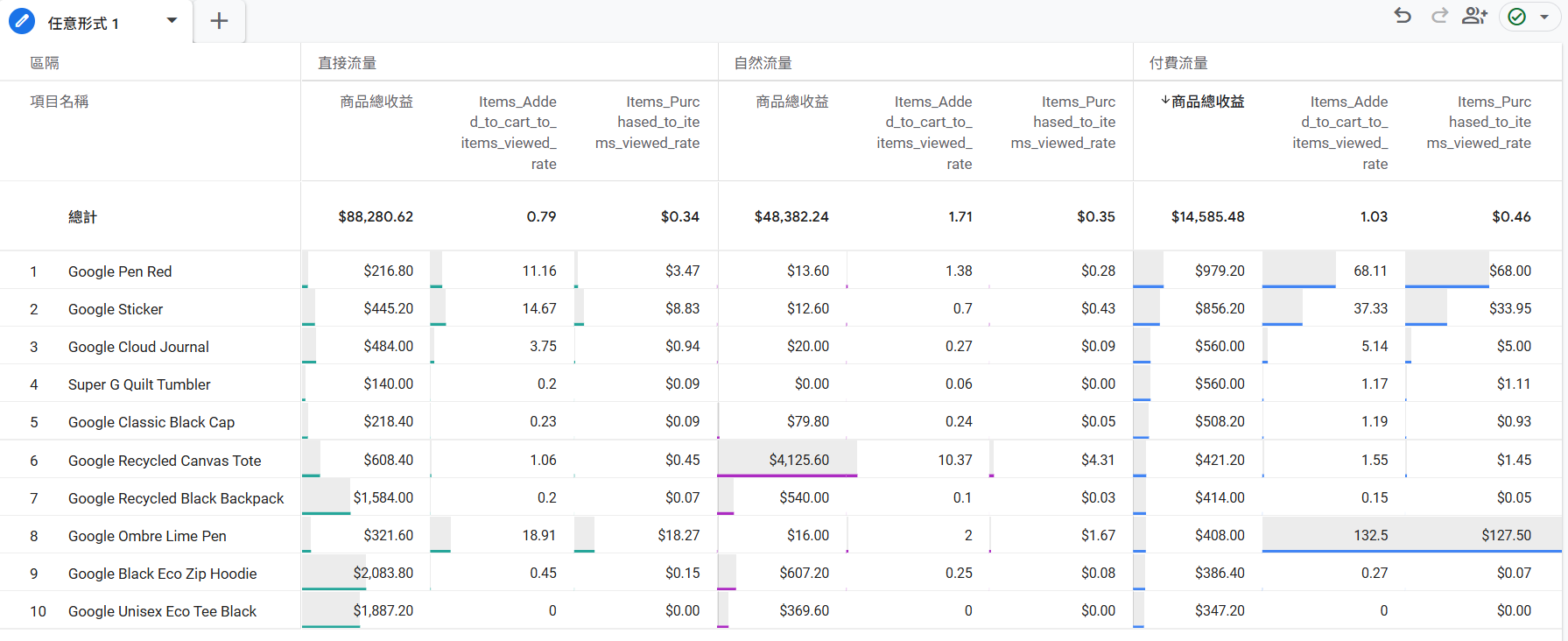Sort by Items_Added_to_cart rate under 付費流量
1568x641 pixels.
1340,132
